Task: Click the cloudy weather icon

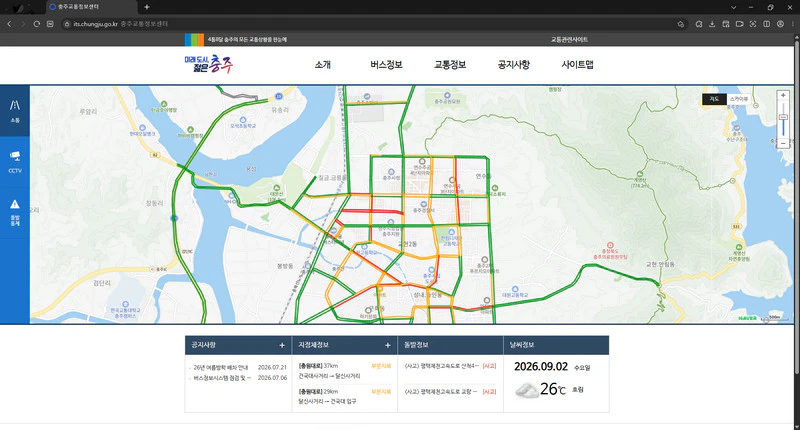Action: [x=526, y=390]
